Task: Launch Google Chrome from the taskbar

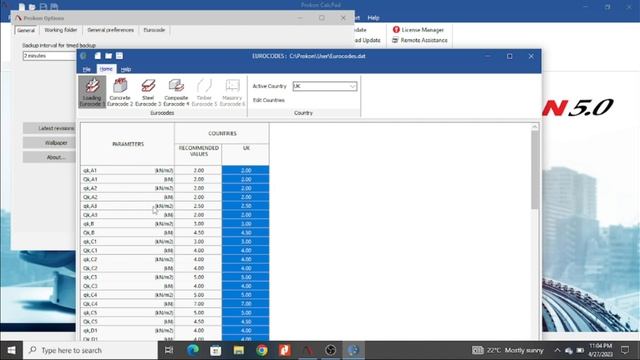Action: point(262,350)
